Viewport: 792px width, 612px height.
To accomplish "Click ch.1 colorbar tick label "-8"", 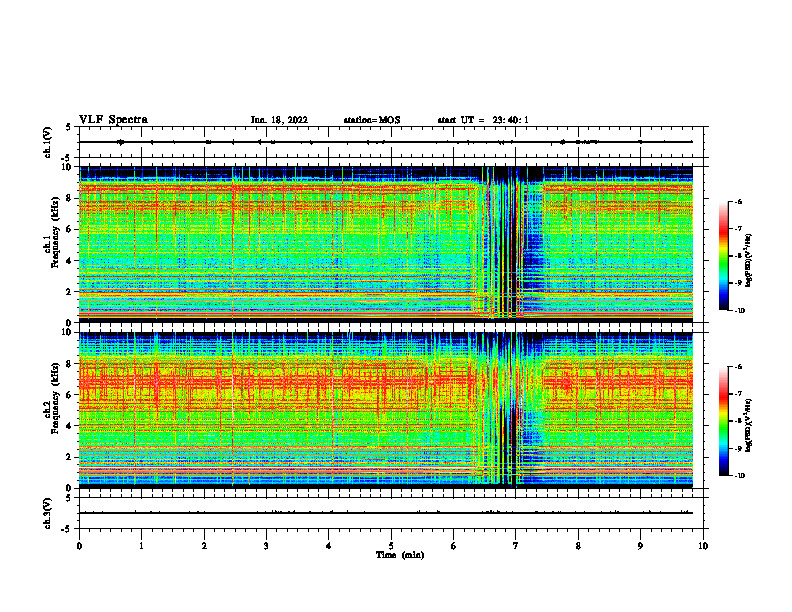I will tap(738, 256).
